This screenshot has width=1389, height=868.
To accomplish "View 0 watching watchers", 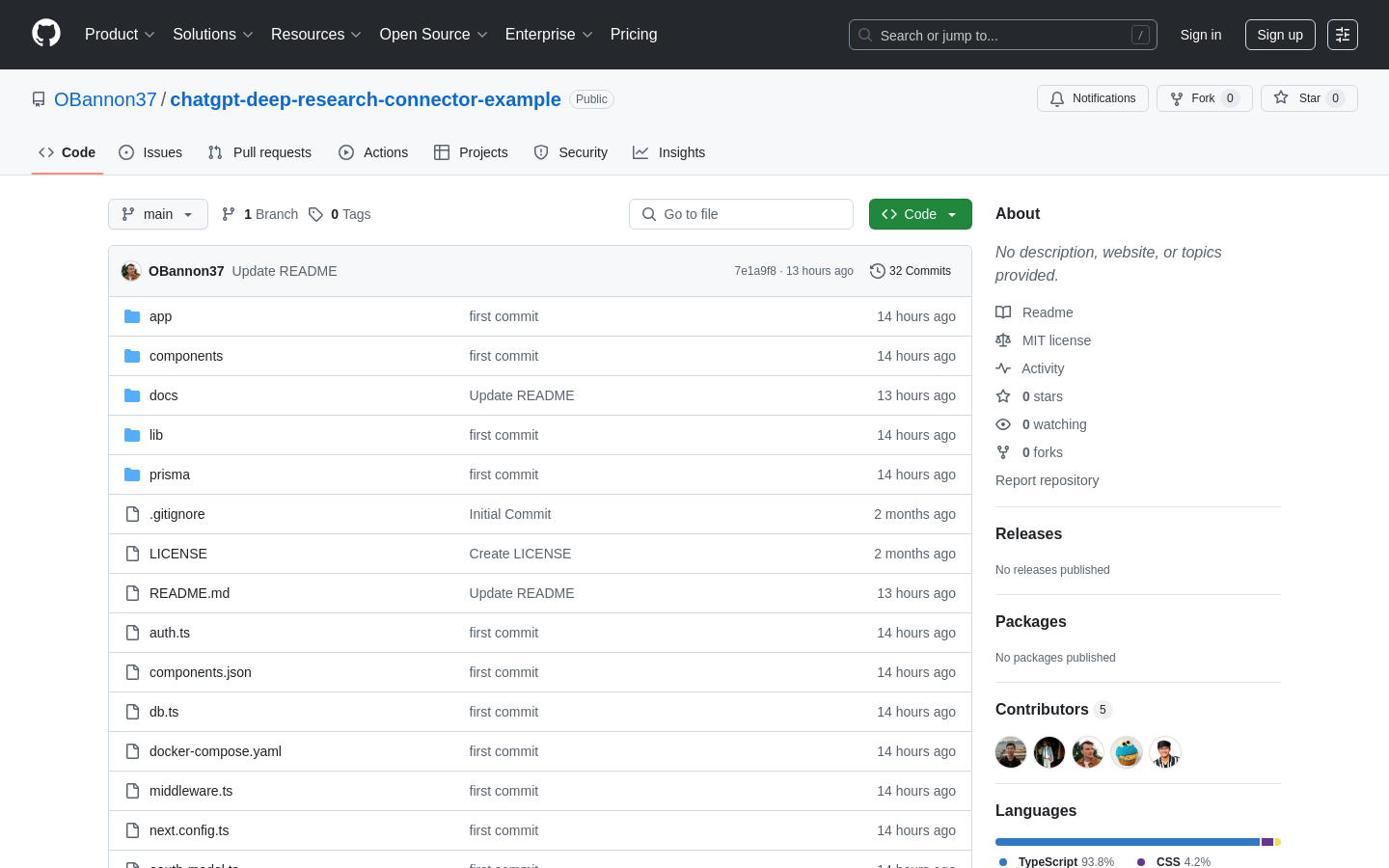I will click(x=1041, y=424).
